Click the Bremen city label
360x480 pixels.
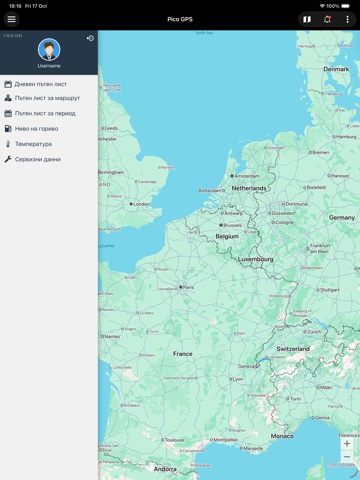[321, 152]
